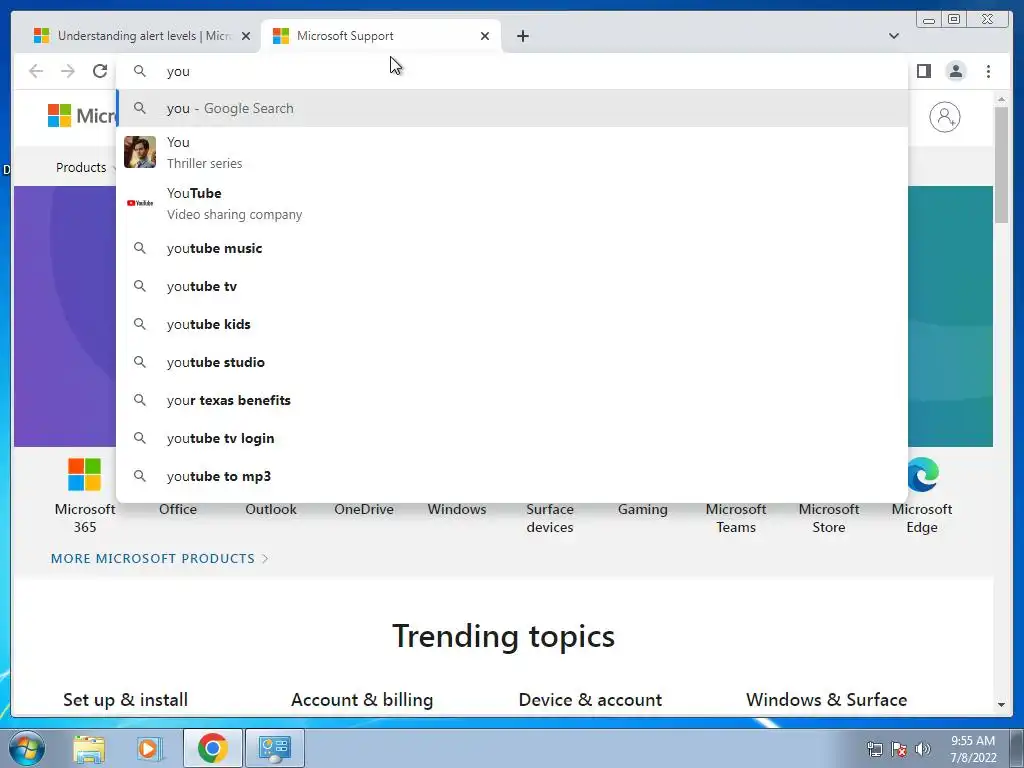Select the 'youtube tv login' suggestion
The height and width of the screenshot is (768, 1024).
point(512,438)
